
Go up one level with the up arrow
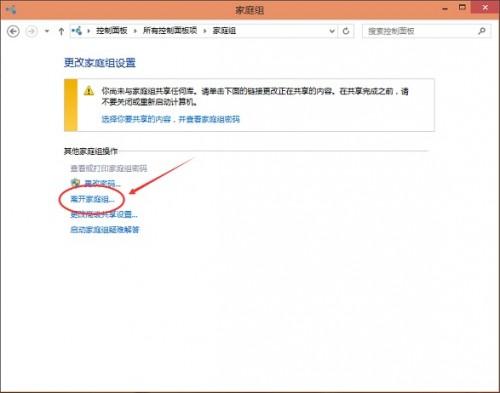point(61,32)
